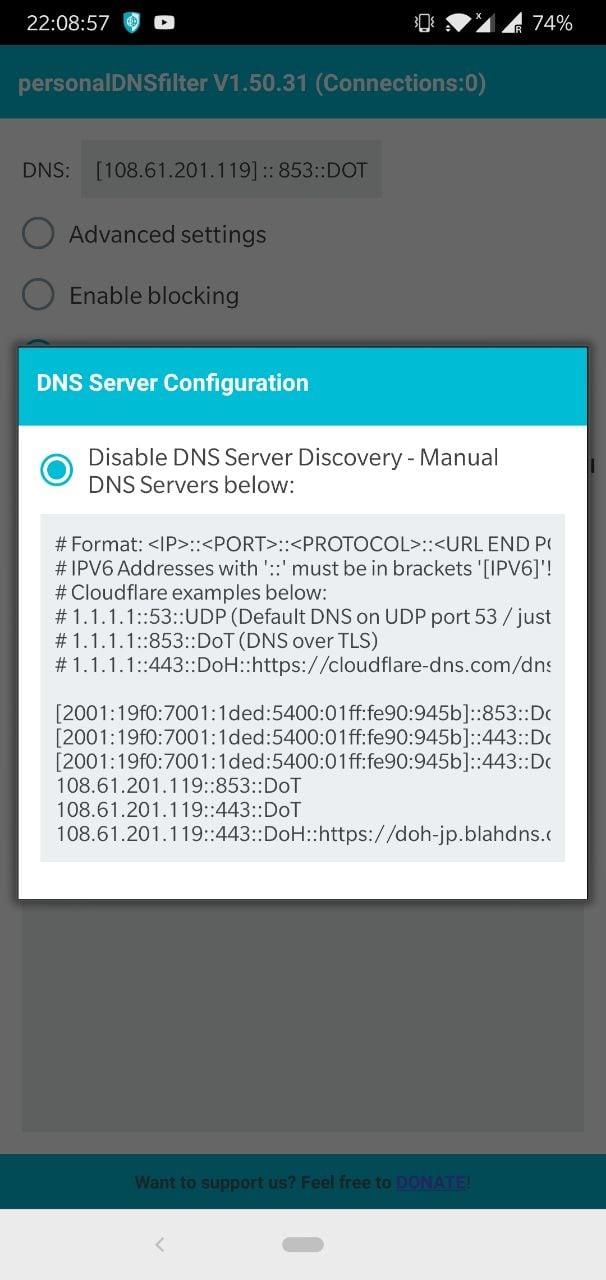606x1280 pixels.
Task: Click the 108.61.201.119::853::DoT server line
Action: click(178, 786)
